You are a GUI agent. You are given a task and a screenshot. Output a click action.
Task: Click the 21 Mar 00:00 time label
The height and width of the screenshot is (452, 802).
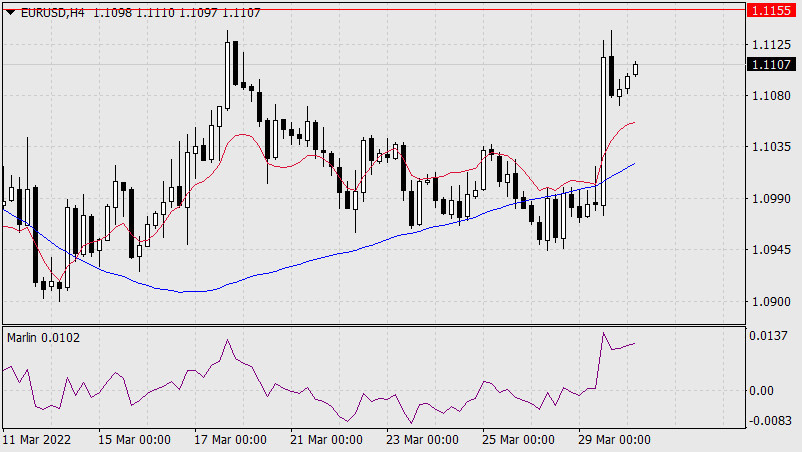(326, 440)
